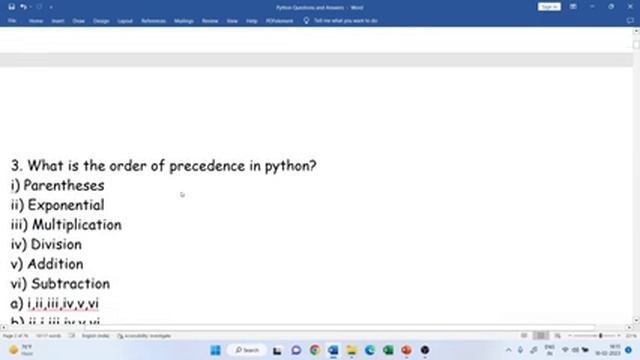640x360 pixels.
Task: Open File Explorer from the taskbar
Action: click(x=351, y=350)
